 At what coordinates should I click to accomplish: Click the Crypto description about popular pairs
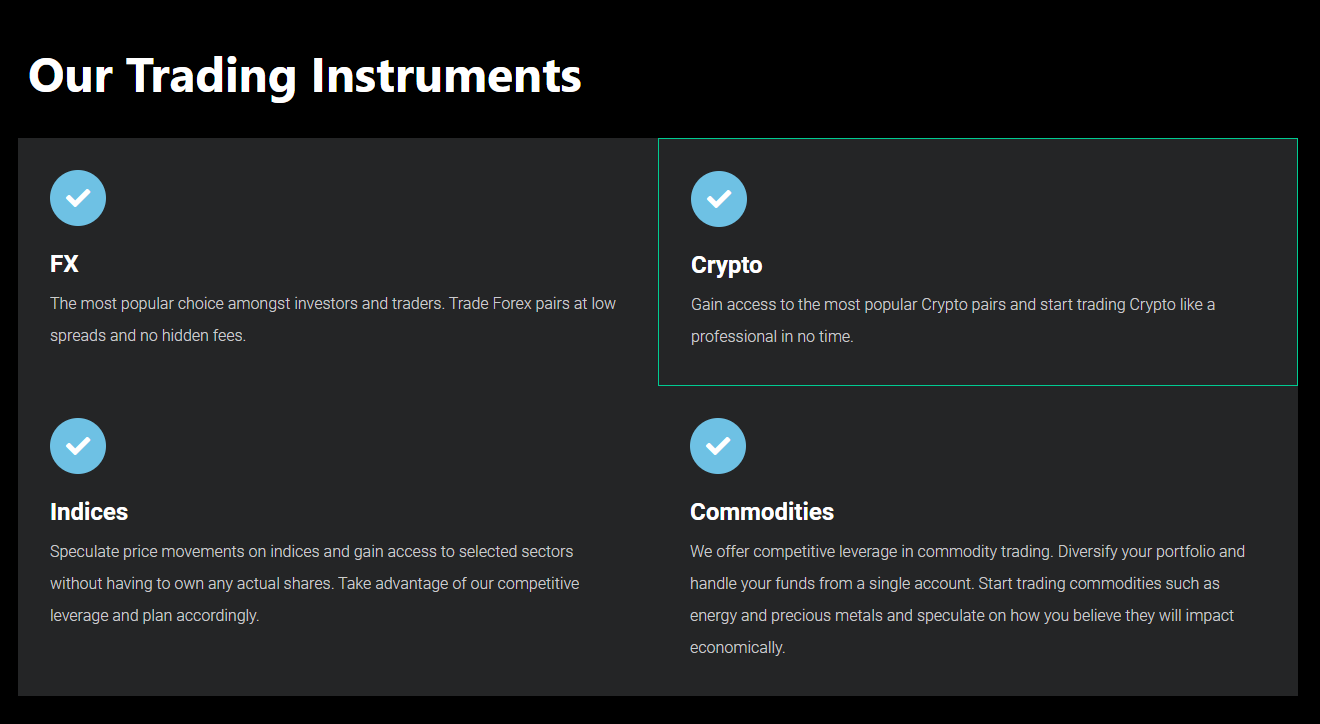click(x=953, y=320)
